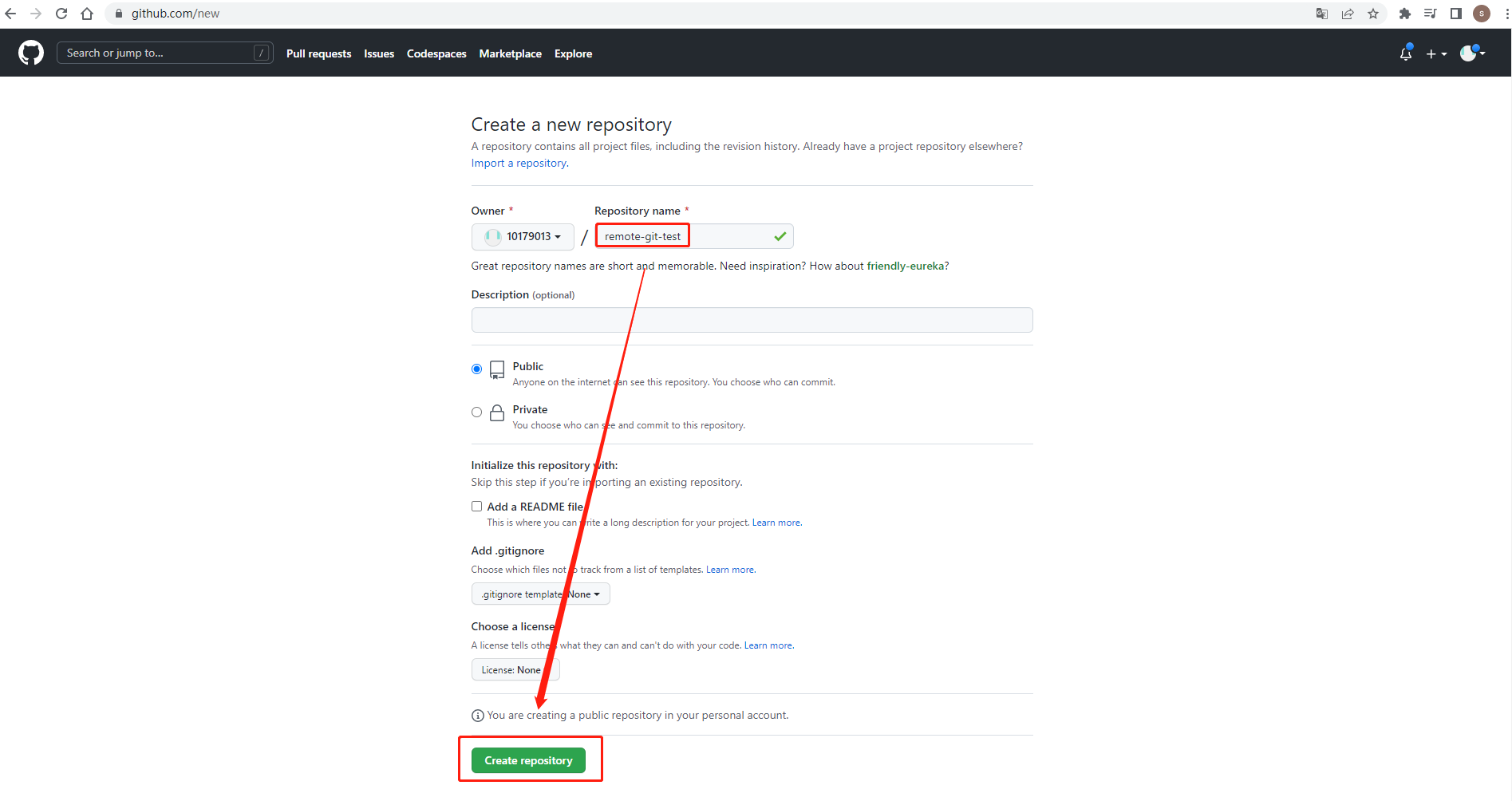The image size is (1512, 801).
Task: Toggle the browser side panel icon
Action: pyautogui.click(x=1456, y=14)
